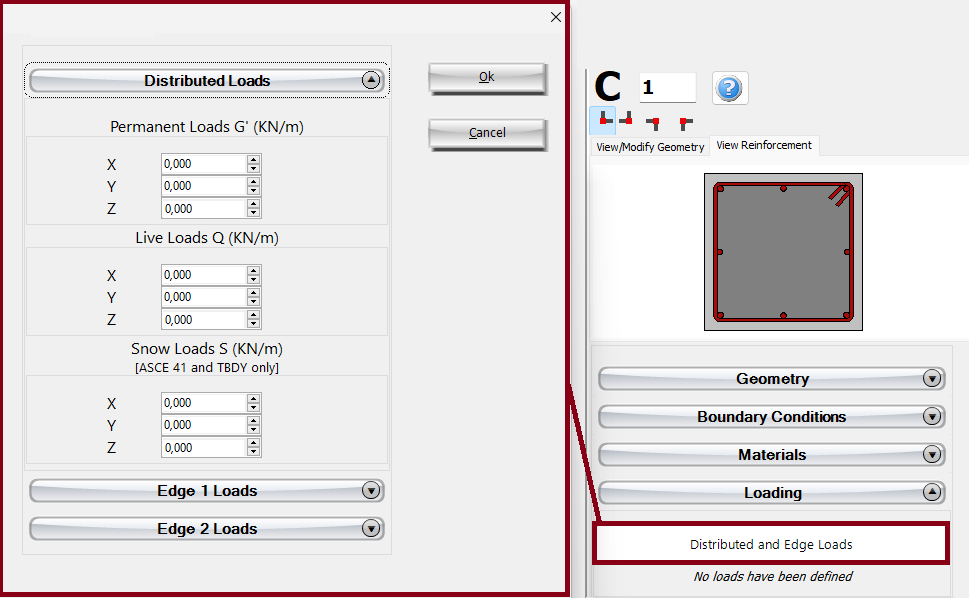
Task: Increase the Permanent Loads Y value
Action: coord(254,181)
